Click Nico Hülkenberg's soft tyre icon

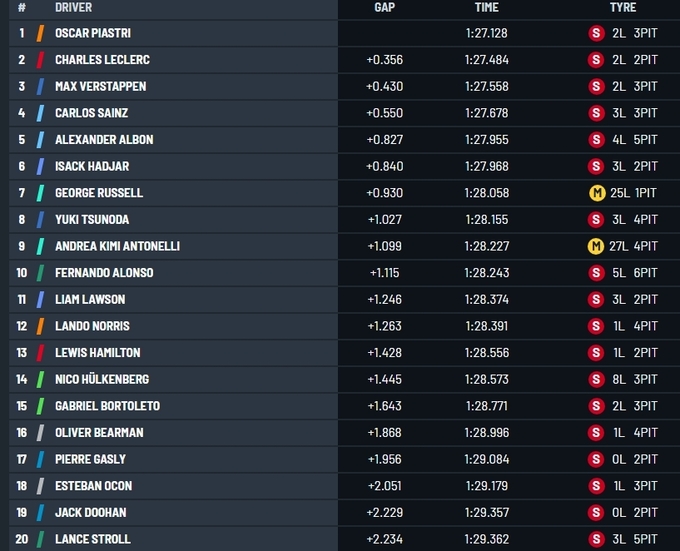click(596, 379)
